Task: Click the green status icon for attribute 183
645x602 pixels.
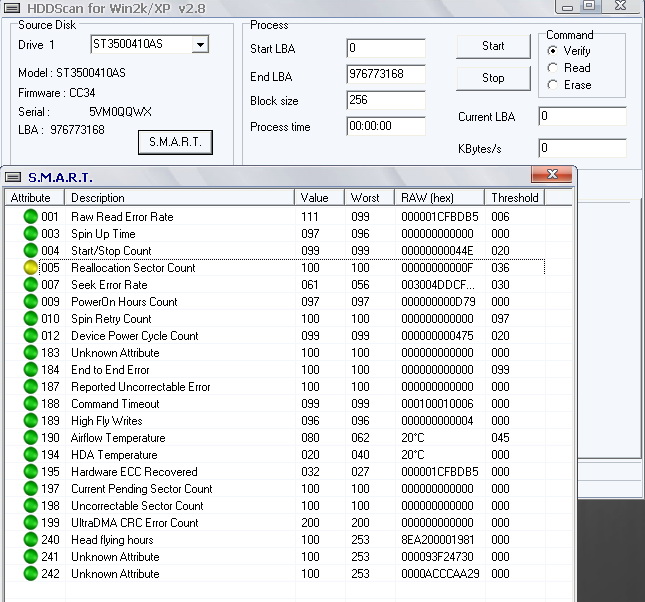Action: pyautogui.click(x=30, y=353)
